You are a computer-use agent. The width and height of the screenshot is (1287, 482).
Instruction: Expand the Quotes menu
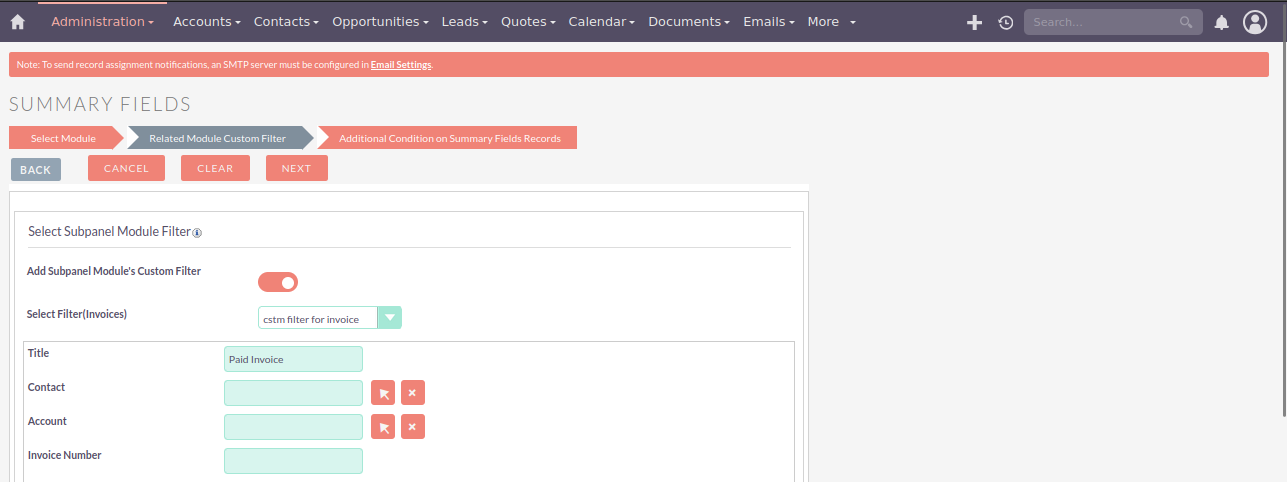[x=528, y=22]
